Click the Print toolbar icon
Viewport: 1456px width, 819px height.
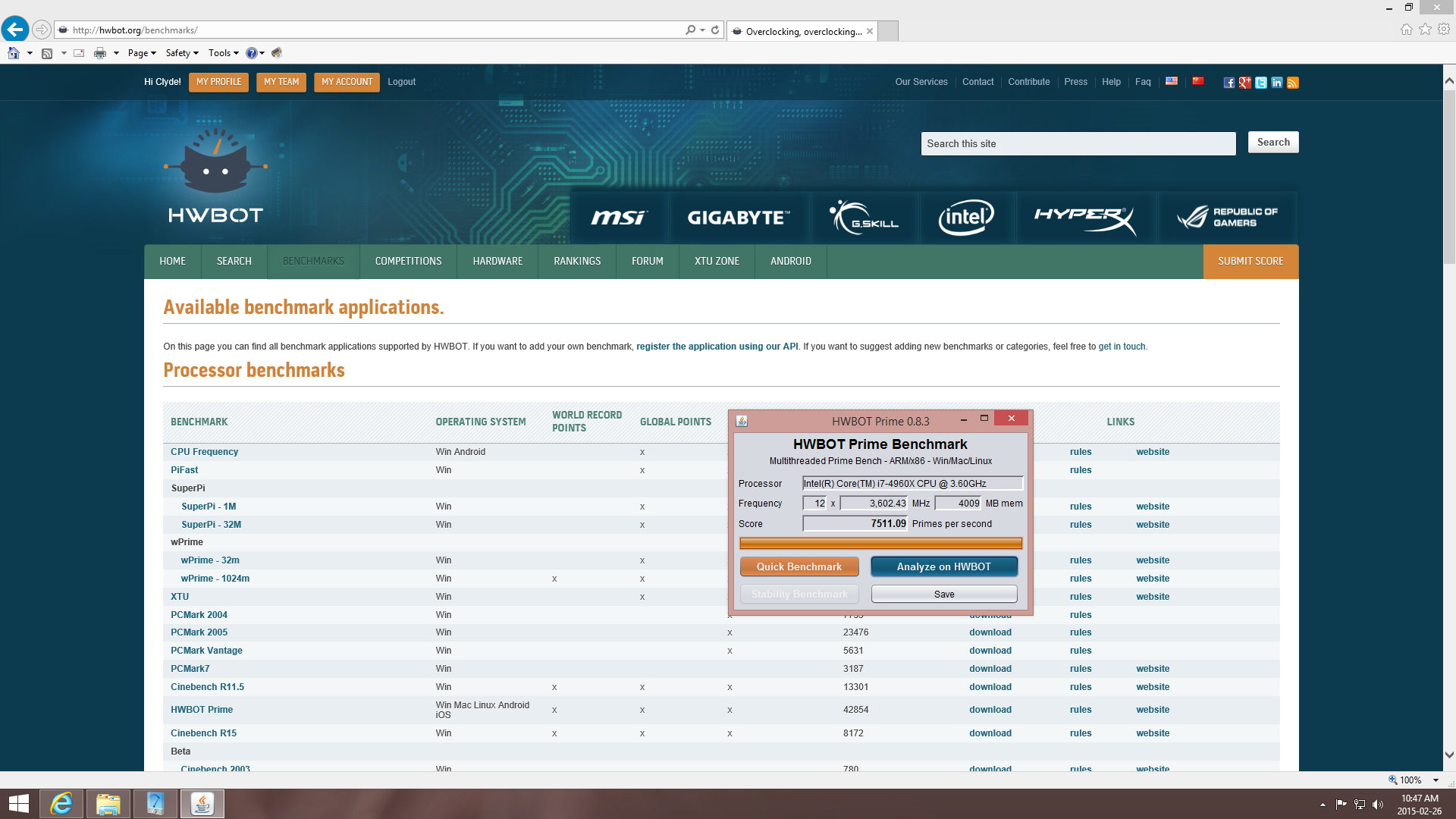click(x=100, y=53)
